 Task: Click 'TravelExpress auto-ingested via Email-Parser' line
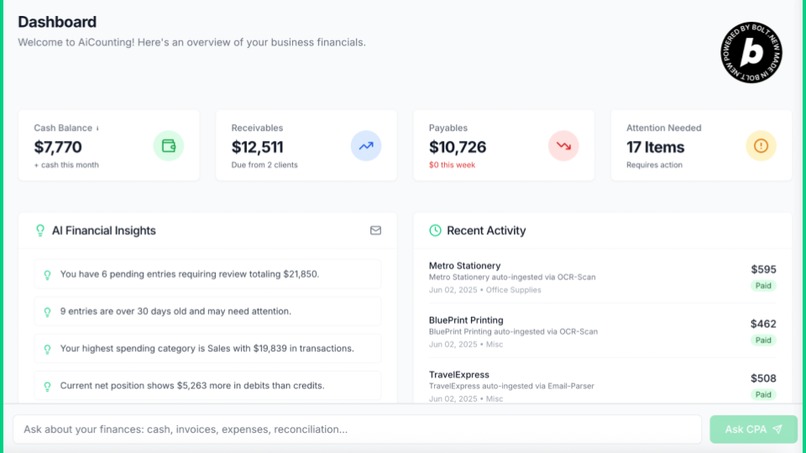coord(511,386)
